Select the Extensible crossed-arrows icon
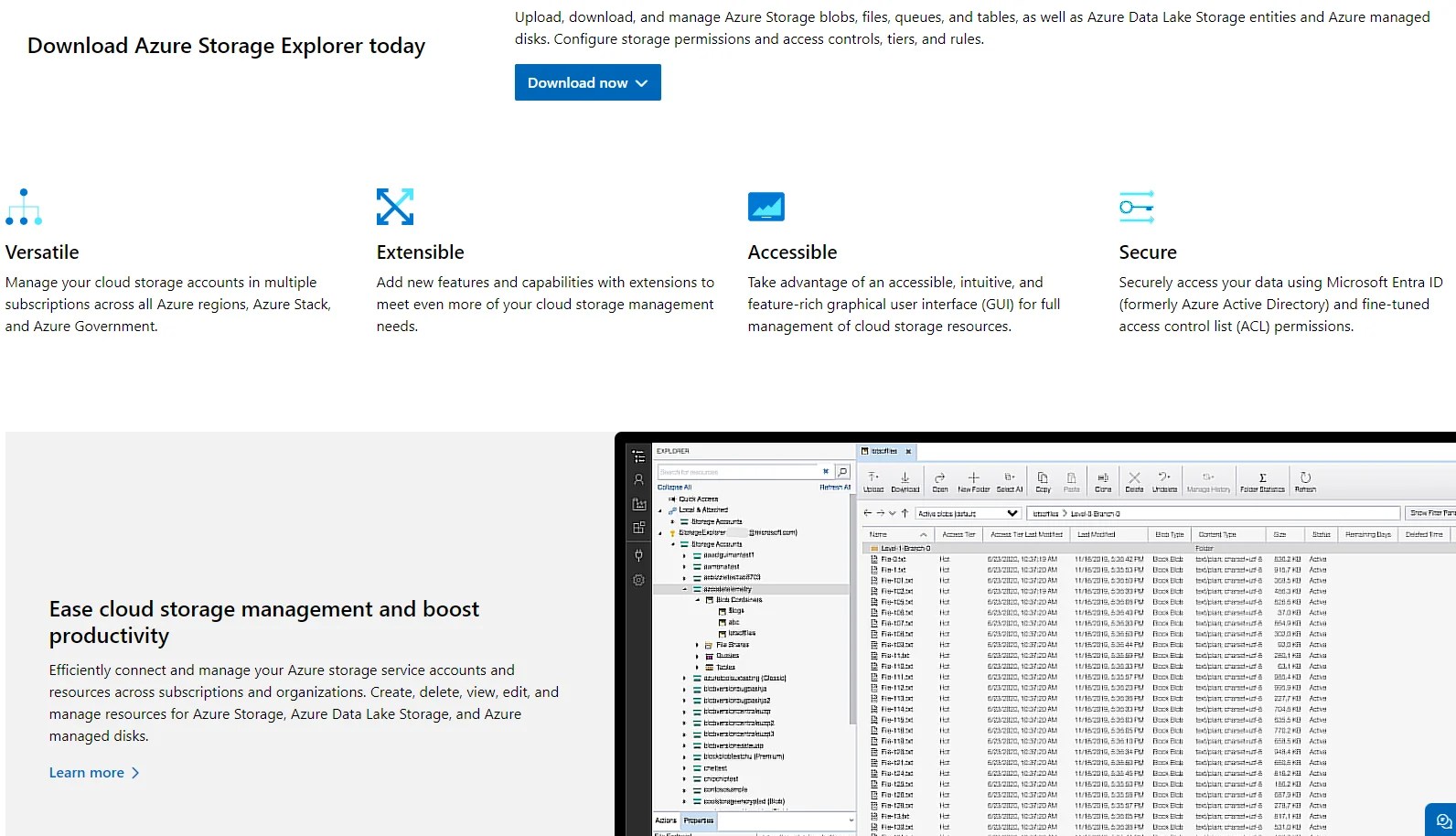This screenshot has height=836, width=1456. [395, 207]
